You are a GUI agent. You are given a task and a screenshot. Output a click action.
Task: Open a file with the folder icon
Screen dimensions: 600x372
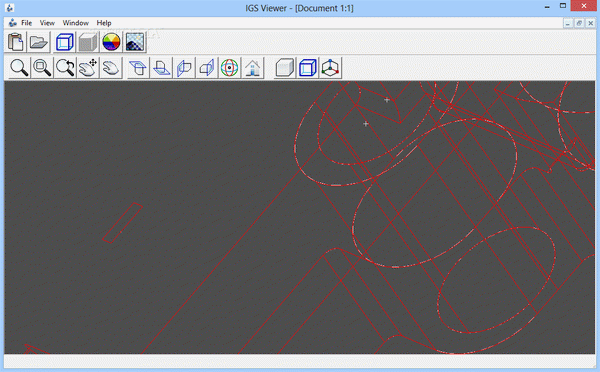39,42
